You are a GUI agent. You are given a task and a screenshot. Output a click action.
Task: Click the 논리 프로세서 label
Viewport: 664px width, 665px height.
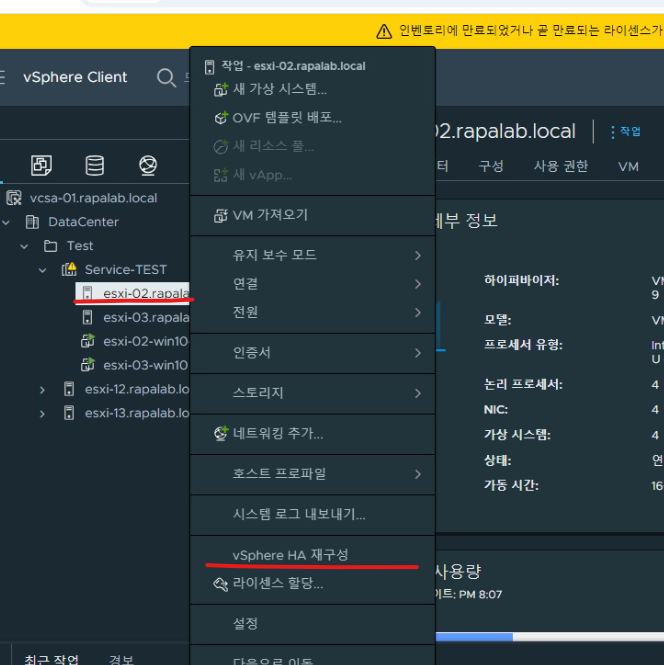click(523, 385)
